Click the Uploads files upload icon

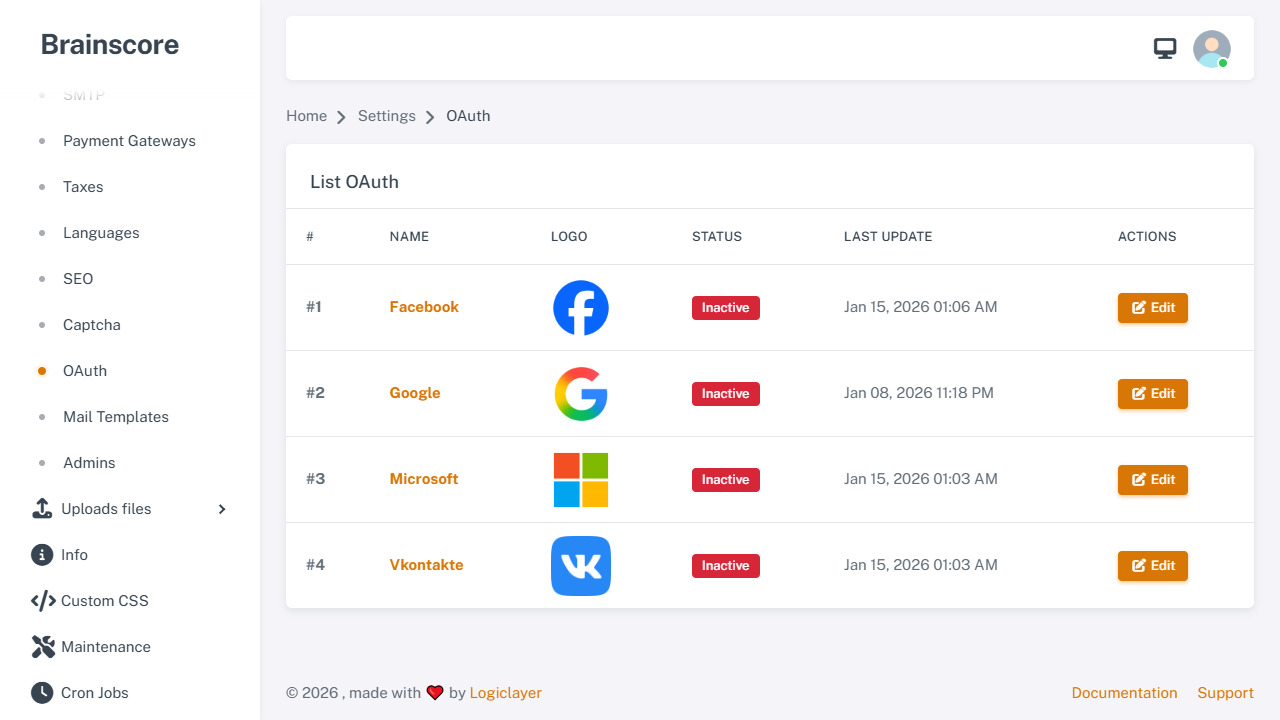tap(42, 509)
